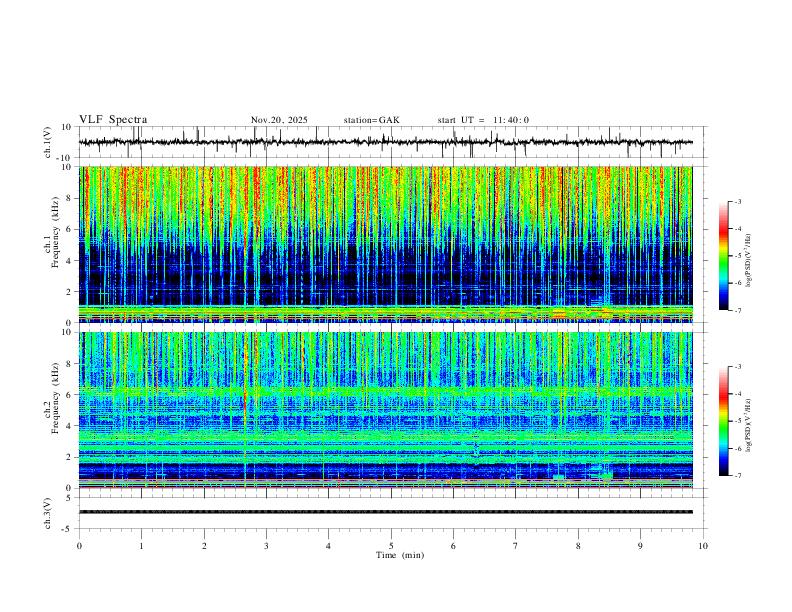
Task: Click time axis tick label '9'
Action: coord(640,546)
